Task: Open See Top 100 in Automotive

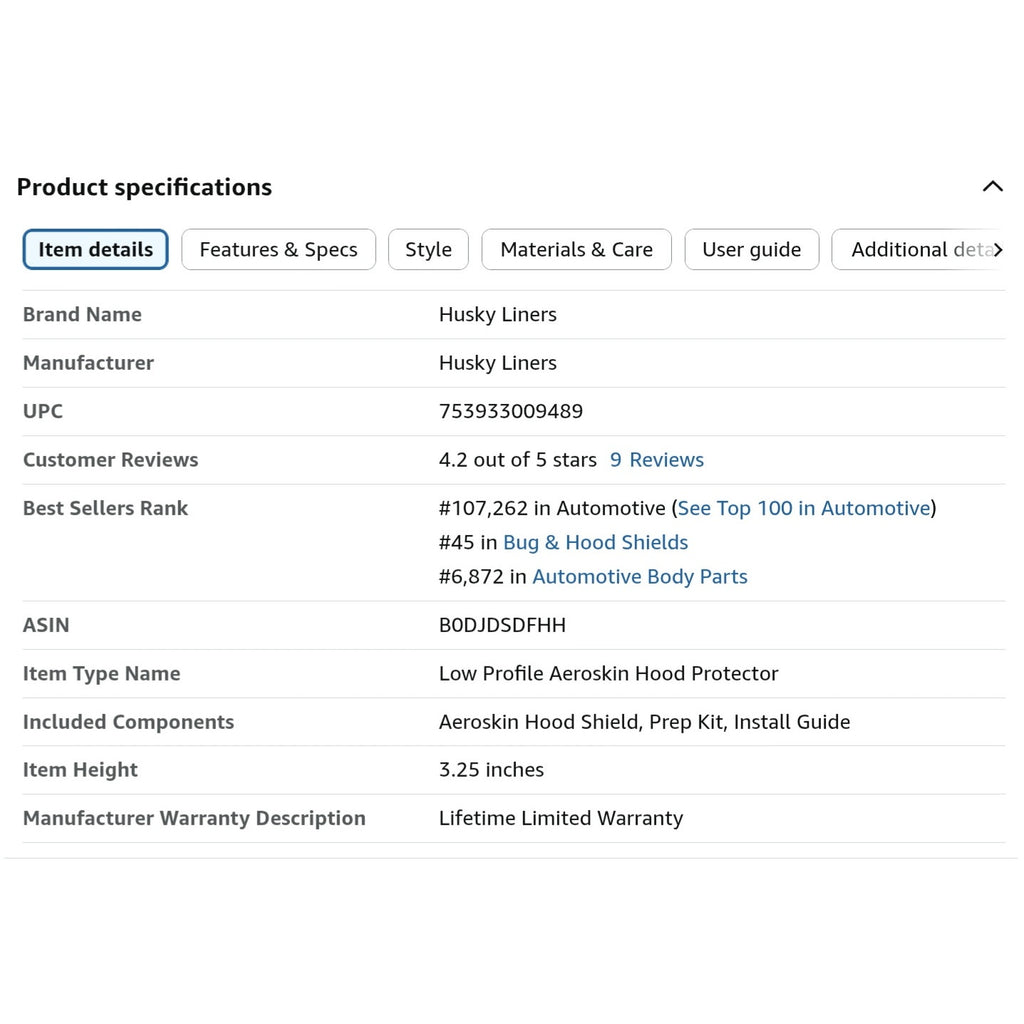Action: (804, 508)
